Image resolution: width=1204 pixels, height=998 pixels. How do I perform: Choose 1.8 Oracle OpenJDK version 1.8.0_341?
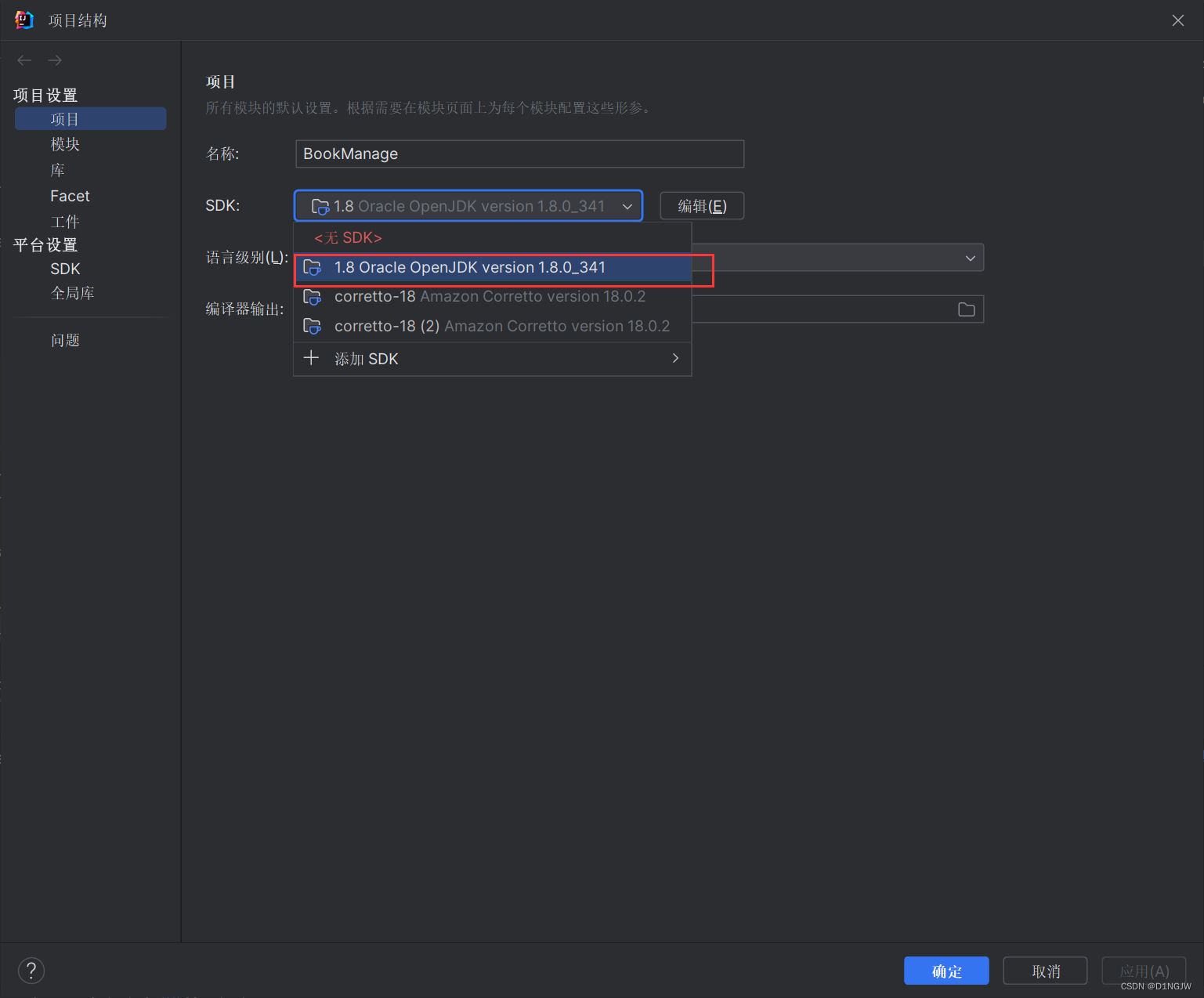(x=493, y=267)
